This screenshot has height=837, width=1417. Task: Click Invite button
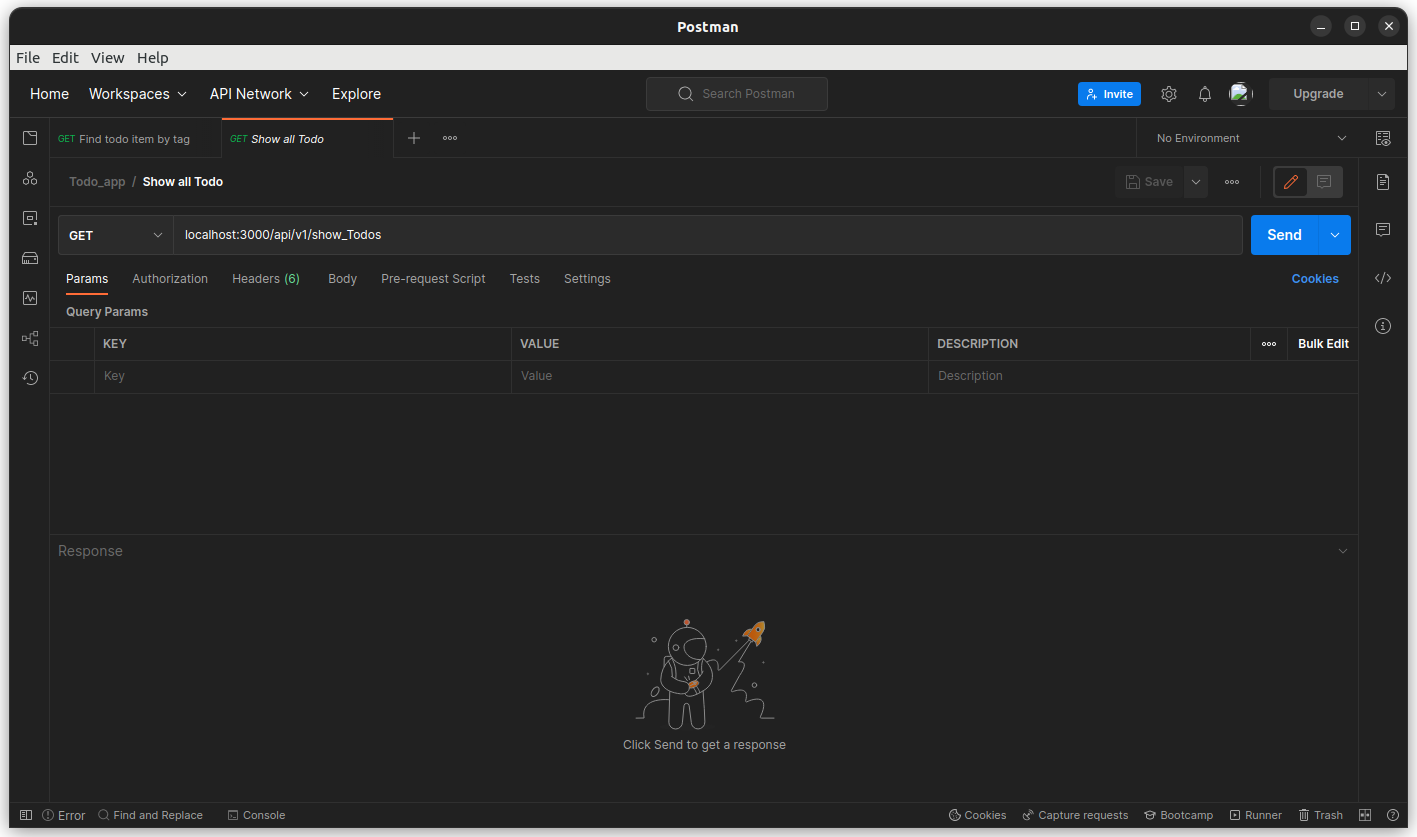(1109, 94)
